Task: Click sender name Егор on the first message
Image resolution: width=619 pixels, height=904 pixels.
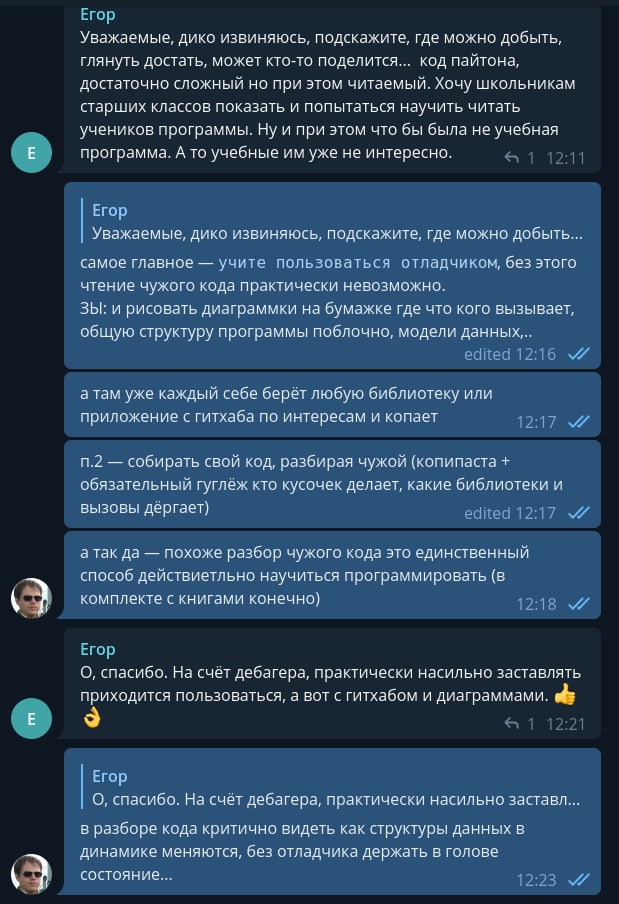Action: tap(98, 14)
